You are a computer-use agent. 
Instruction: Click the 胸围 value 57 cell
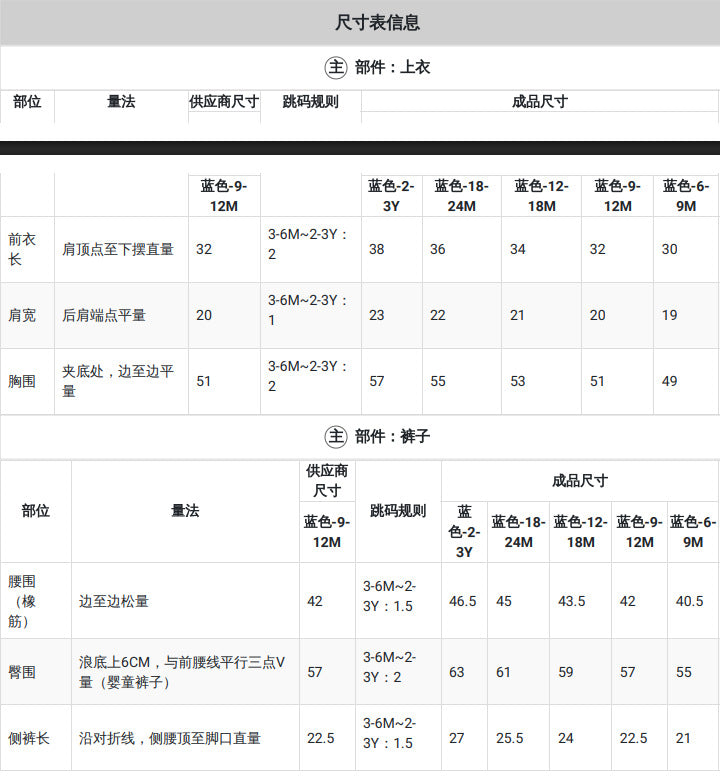coord(391,381)
